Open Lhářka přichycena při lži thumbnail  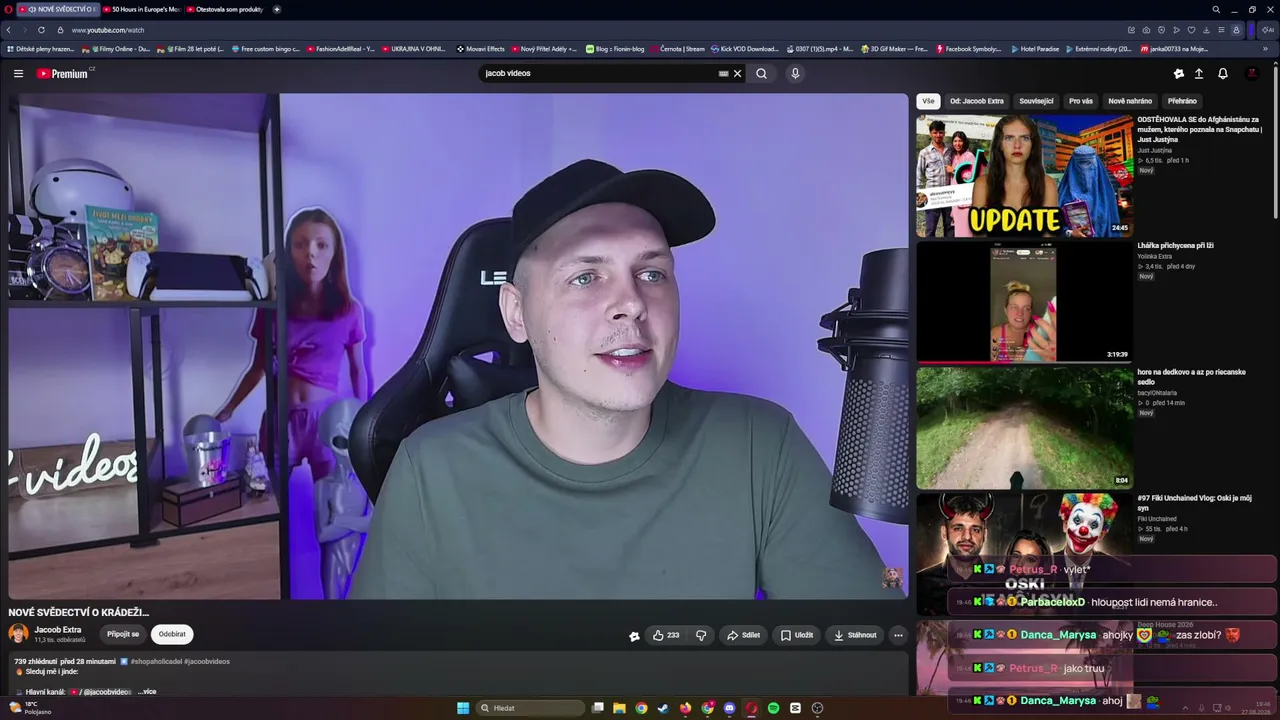tap(1024, 302)
